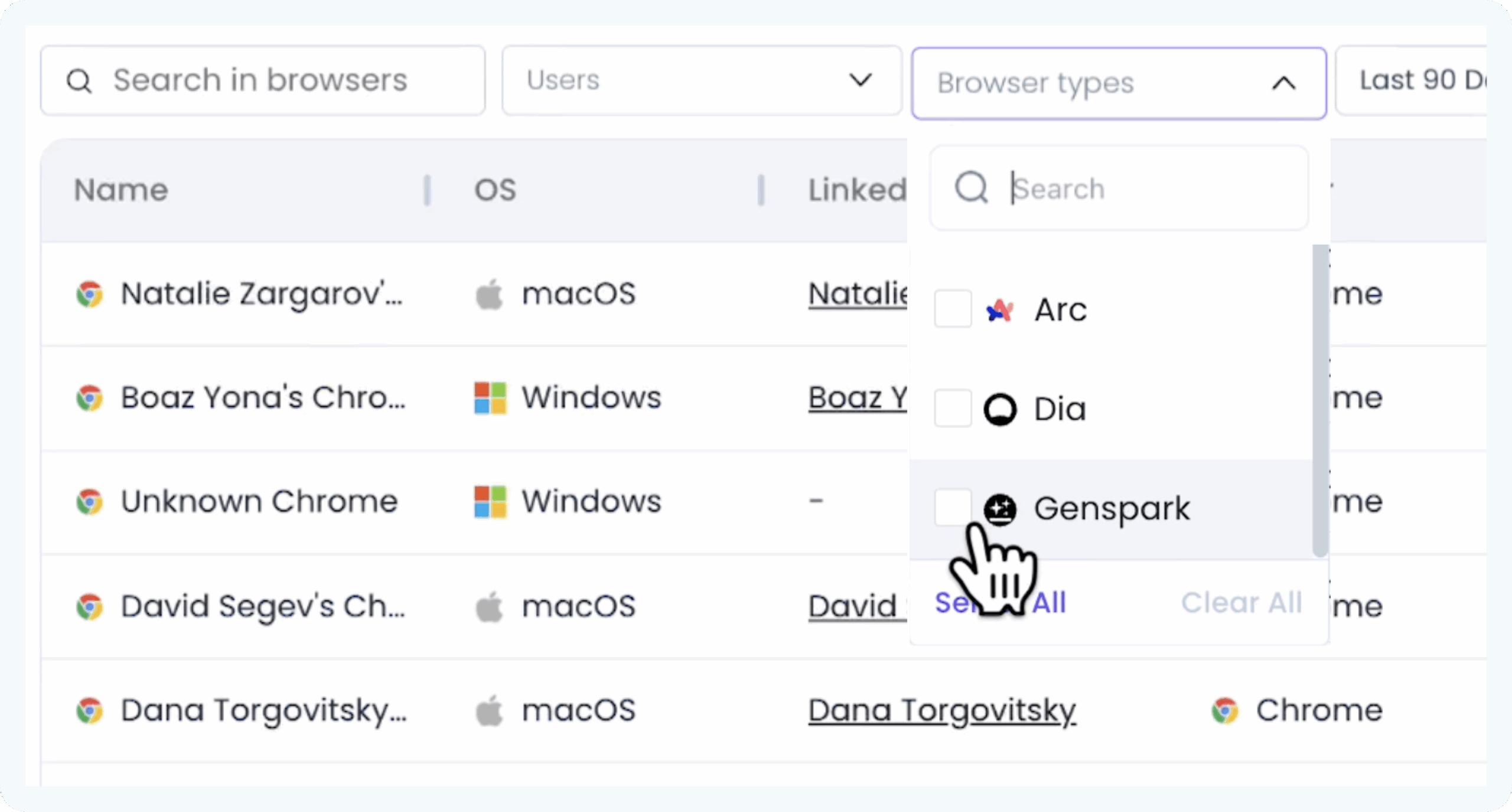The image size is (1512, 812).
Task: Open the Users filter dropdown
Action: tap(702, 80)
